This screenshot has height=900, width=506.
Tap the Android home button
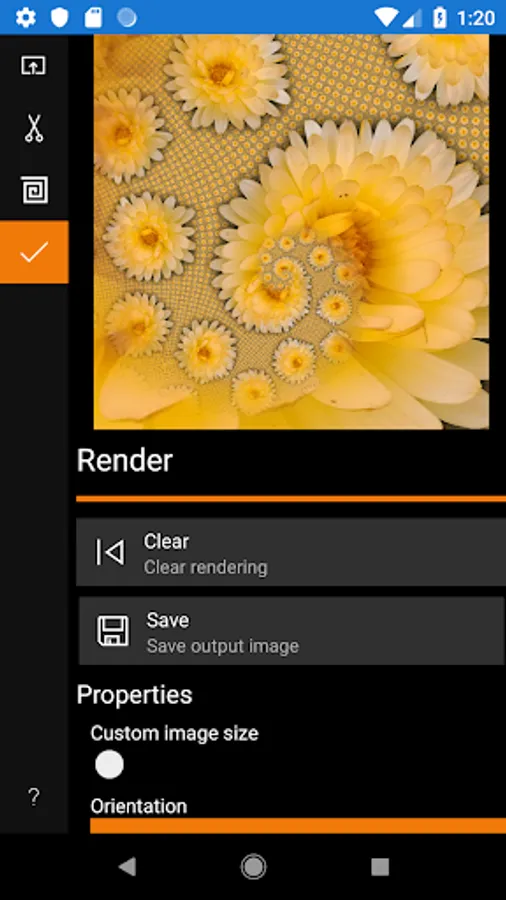coord(253,866)
